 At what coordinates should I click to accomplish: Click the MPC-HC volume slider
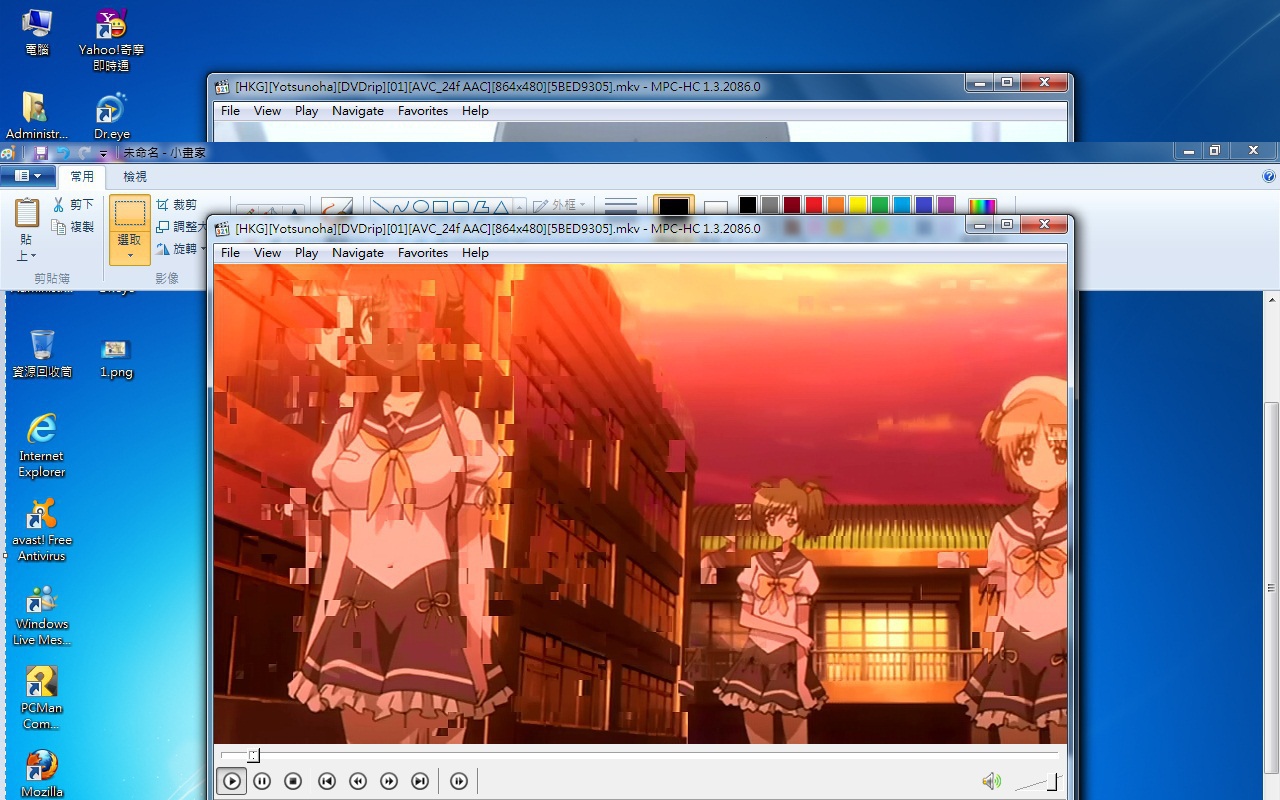click(x=1037, y=782)
